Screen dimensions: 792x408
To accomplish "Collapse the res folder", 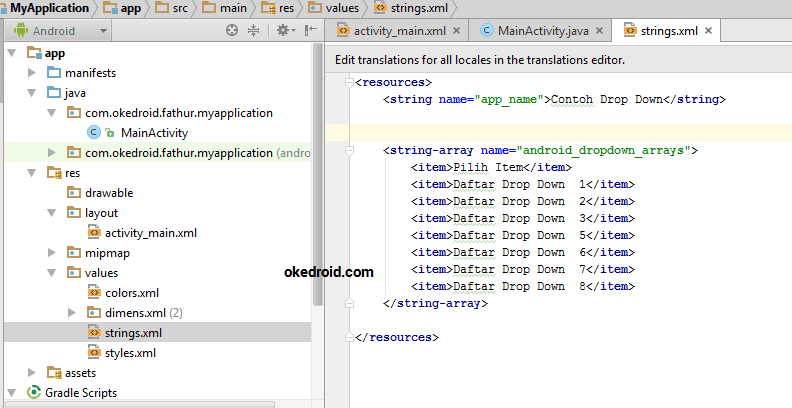I will 32,173.
